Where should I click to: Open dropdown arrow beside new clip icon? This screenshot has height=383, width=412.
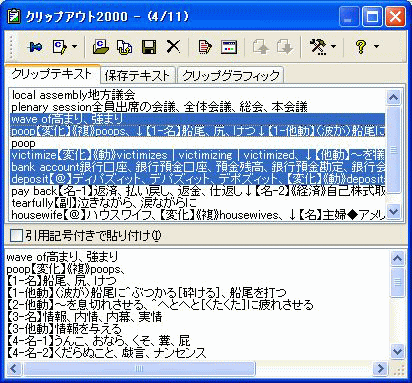pyautogui.click(x=74, y=47)
